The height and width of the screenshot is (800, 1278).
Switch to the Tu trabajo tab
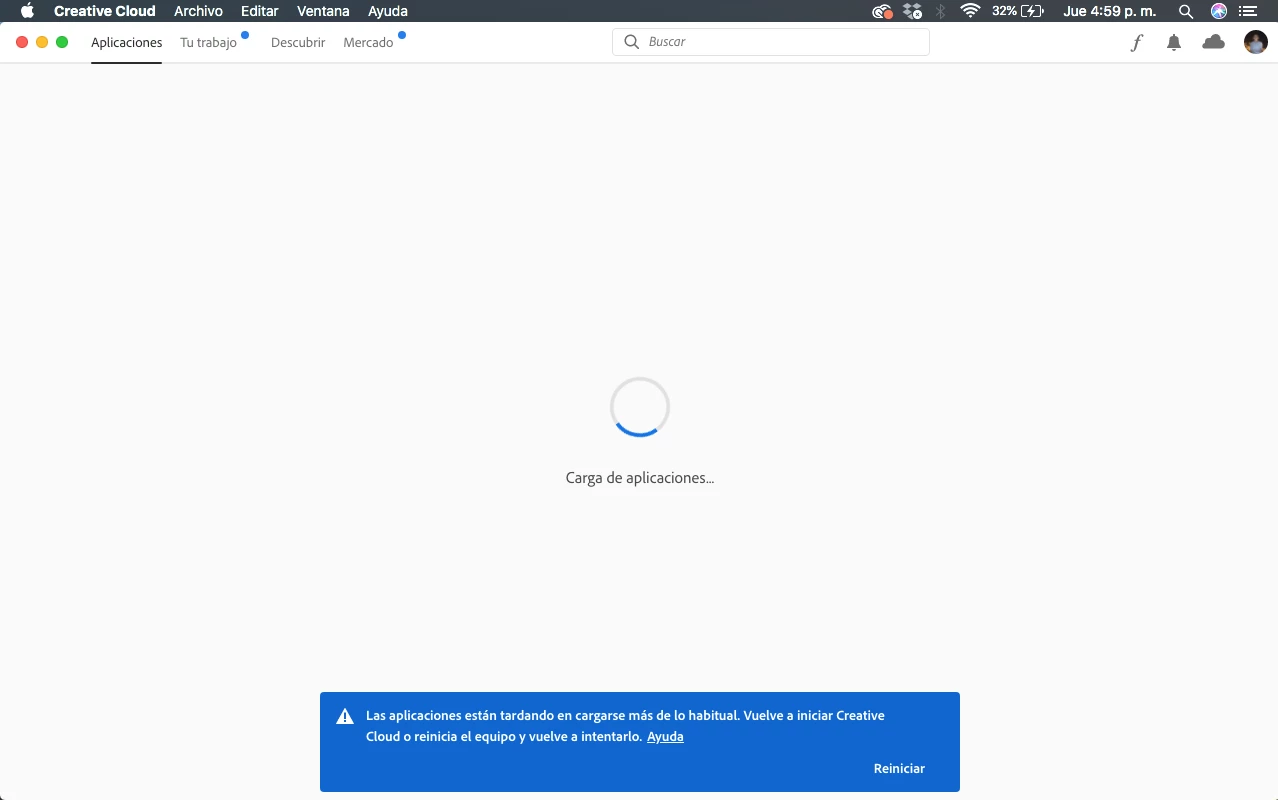tap(209, 43)
